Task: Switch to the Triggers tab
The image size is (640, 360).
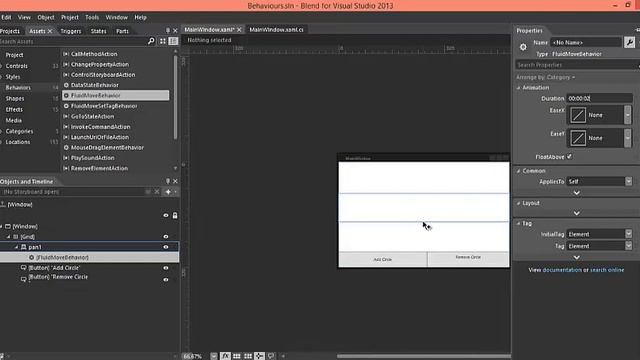Action: pos(71,31)
